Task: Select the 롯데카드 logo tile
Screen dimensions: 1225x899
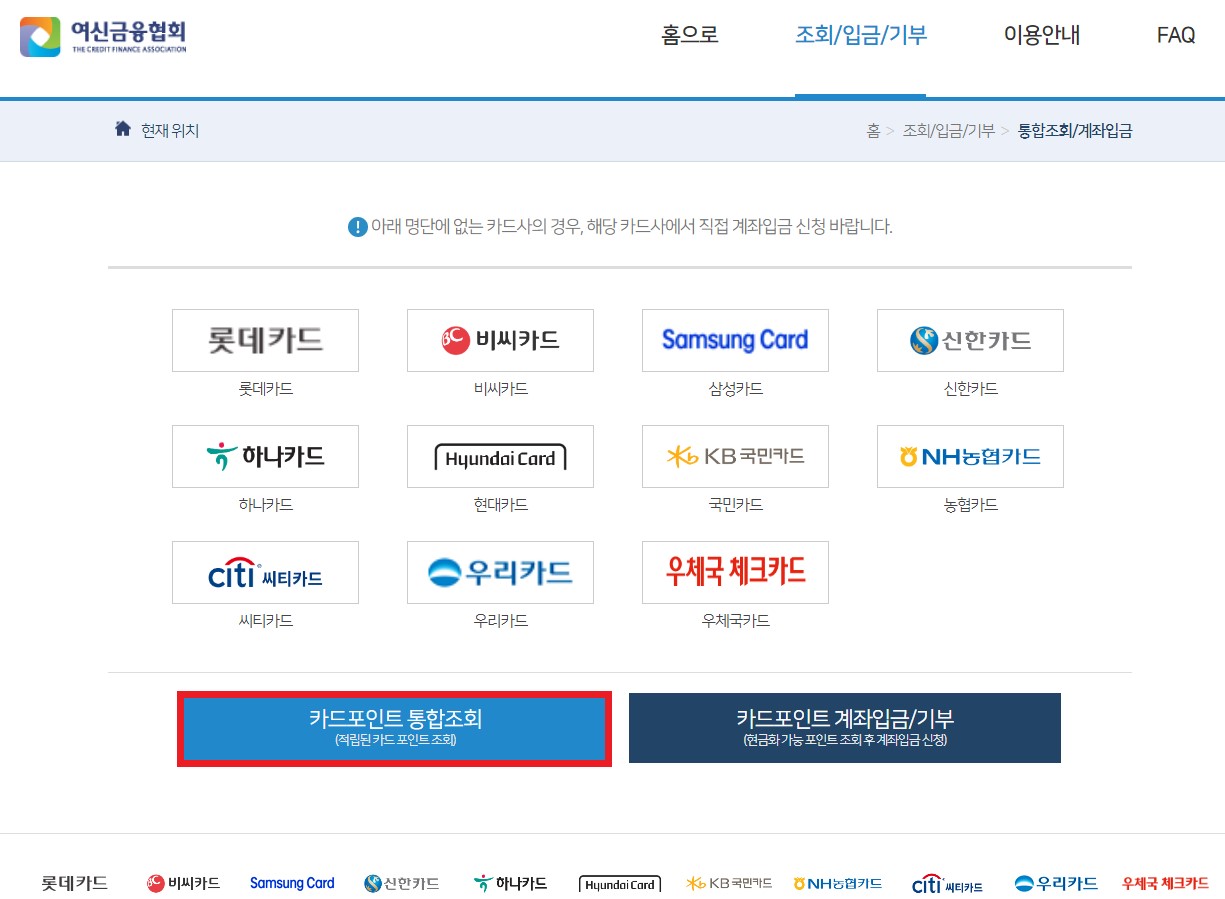Action: pyautogui.click(x=265, y=340)
